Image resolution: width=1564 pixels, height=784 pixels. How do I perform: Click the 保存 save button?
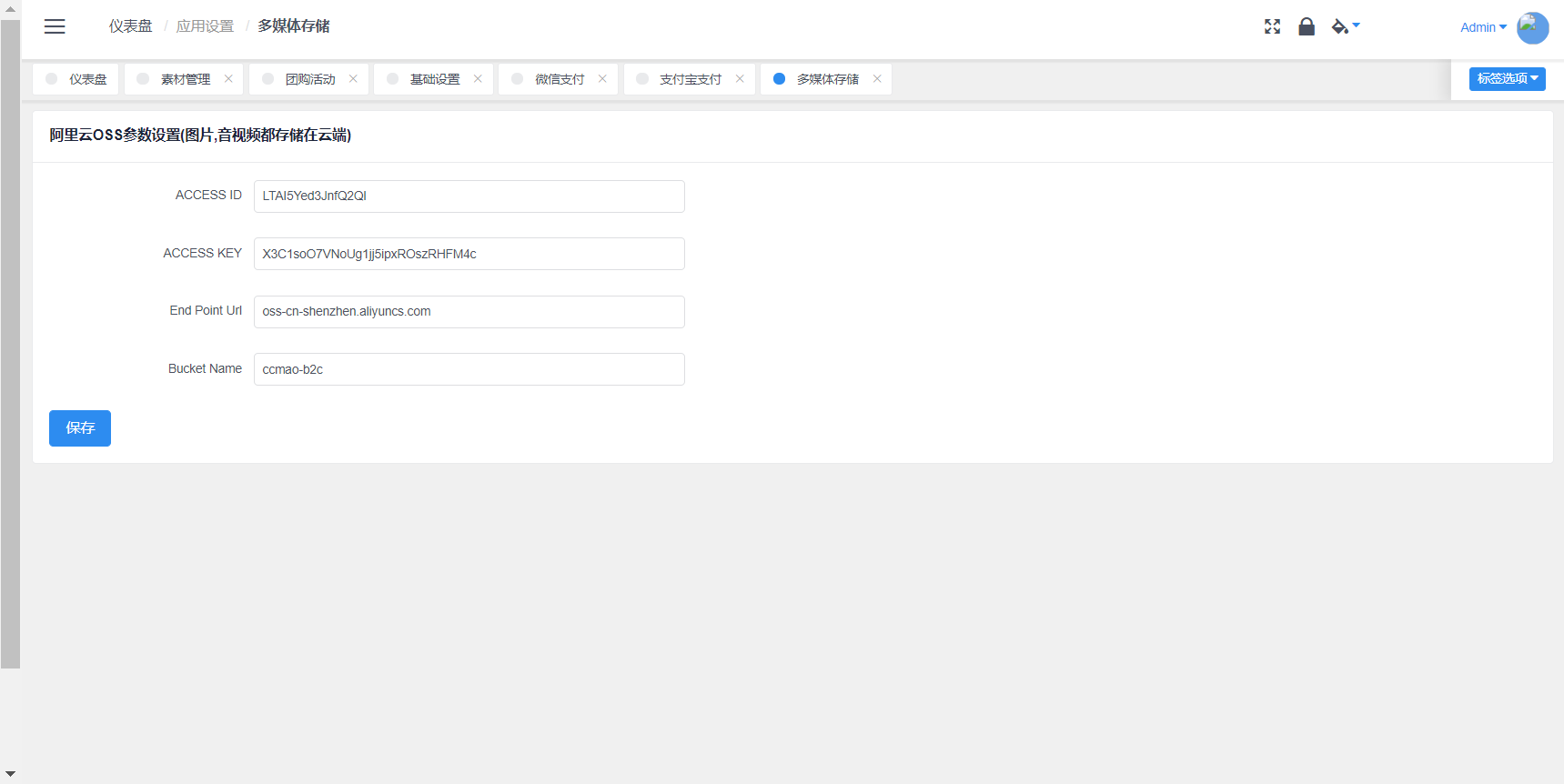(80, 428)
